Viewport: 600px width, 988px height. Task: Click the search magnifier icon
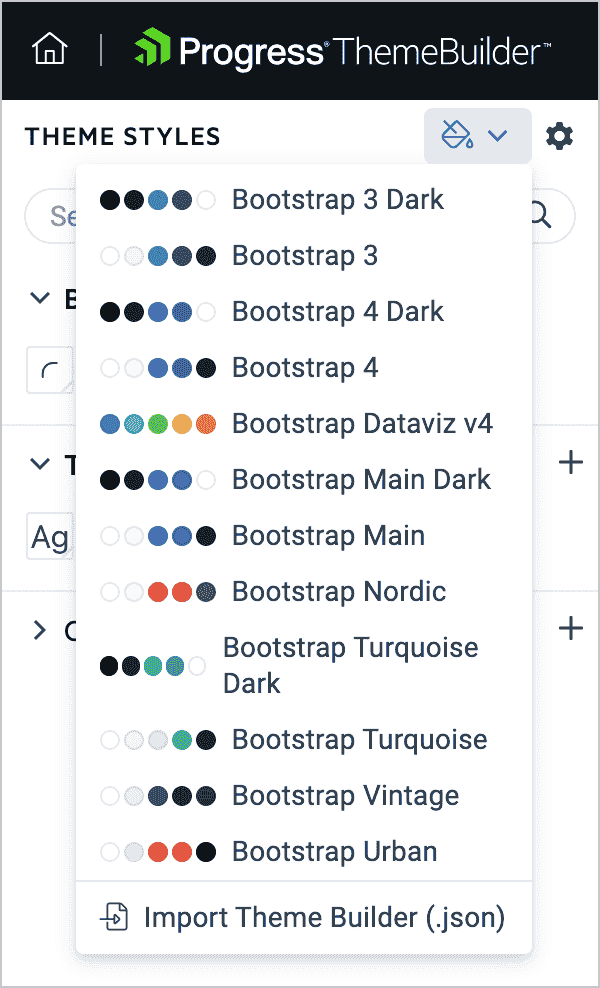coord(541,216)
